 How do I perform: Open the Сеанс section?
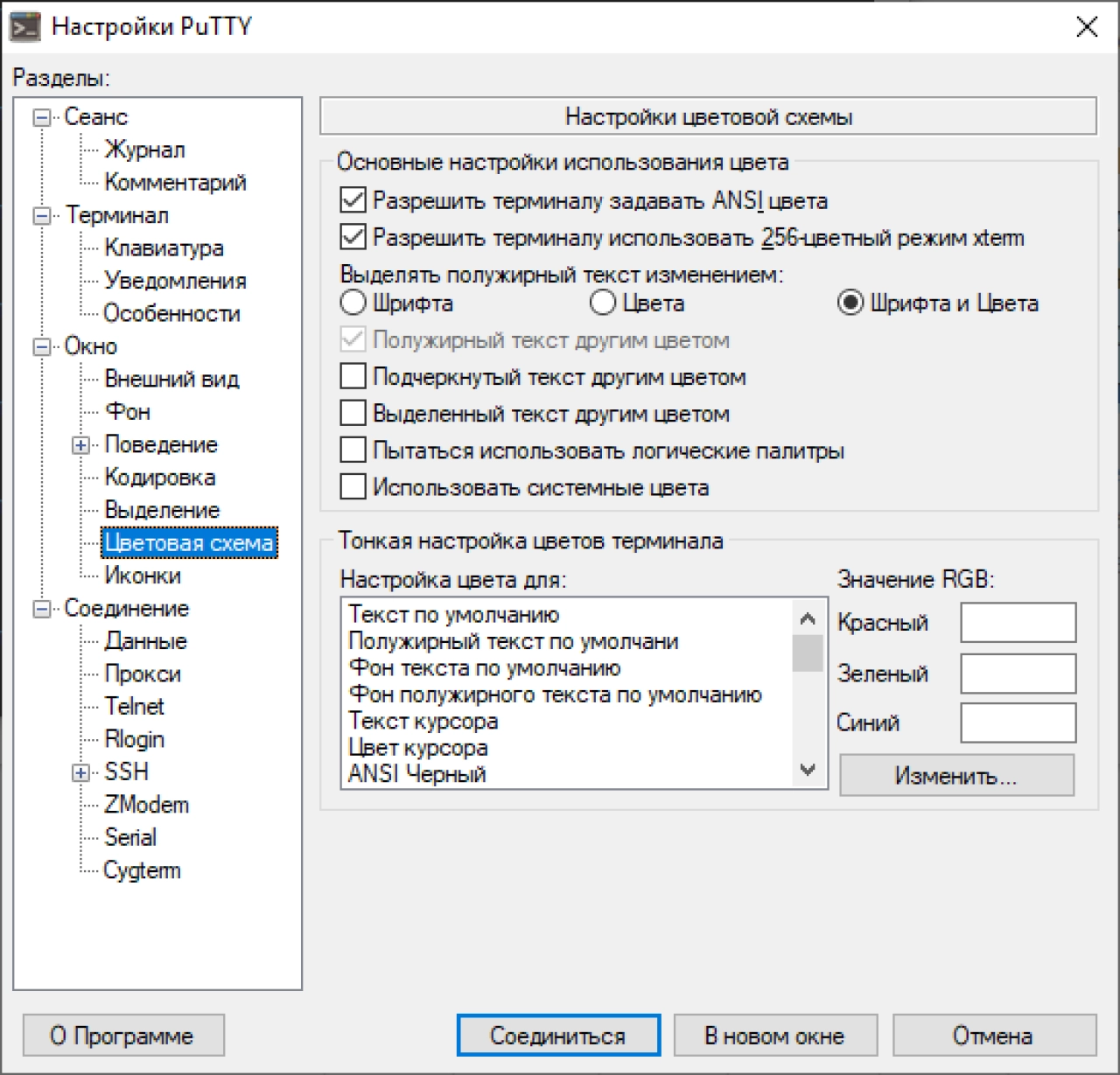[95, 116]
